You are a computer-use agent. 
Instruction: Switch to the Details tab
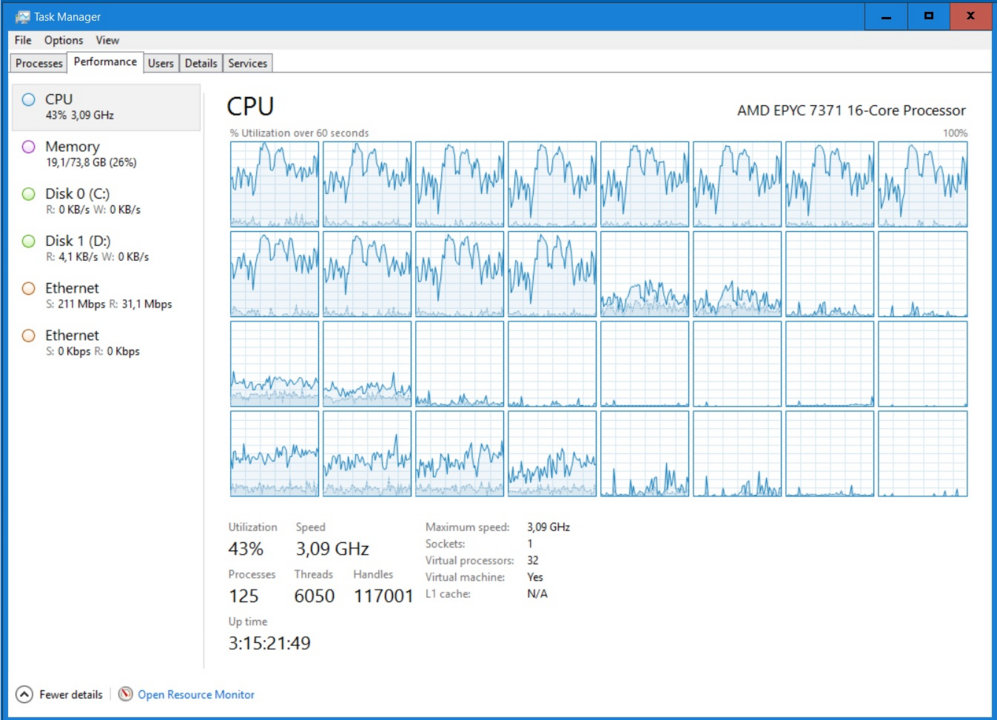pyautogui.click(x=201, y=63)
